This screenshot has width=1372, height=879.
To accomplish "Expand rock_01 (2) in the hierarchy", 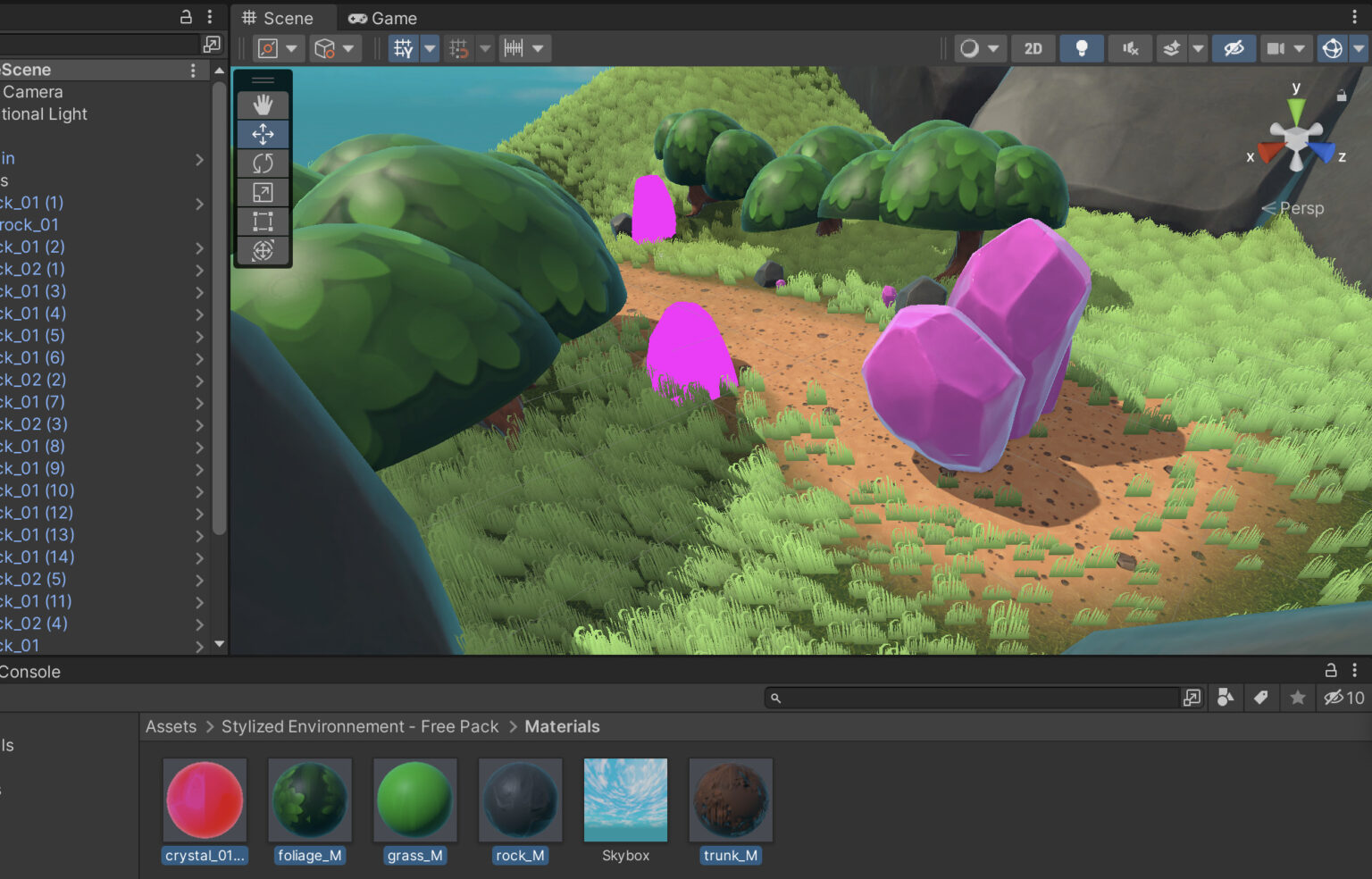I will pos(198,247).
